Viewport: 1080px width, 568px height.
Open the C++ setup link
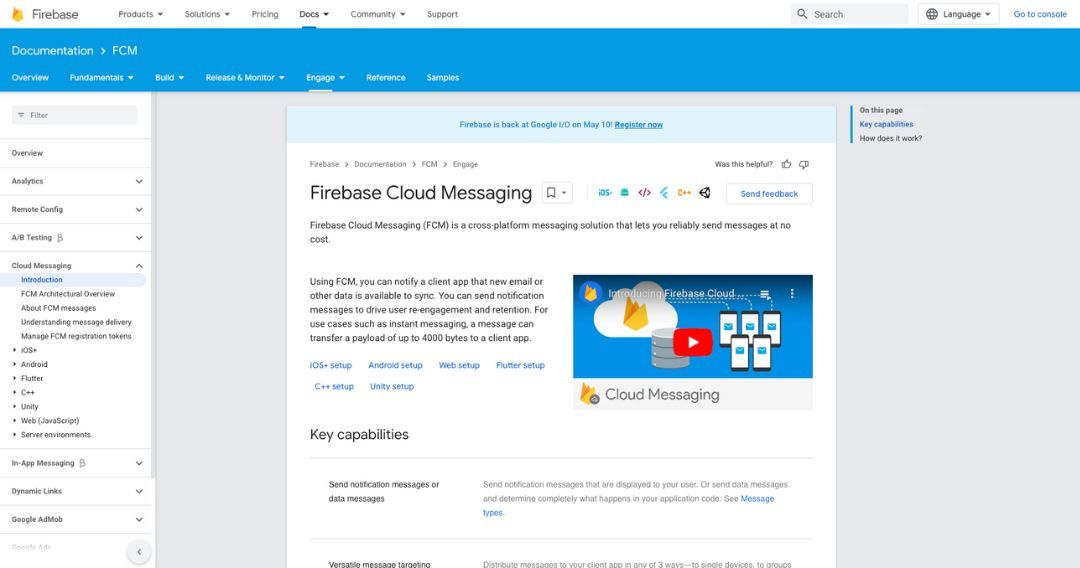coord(334,387)
